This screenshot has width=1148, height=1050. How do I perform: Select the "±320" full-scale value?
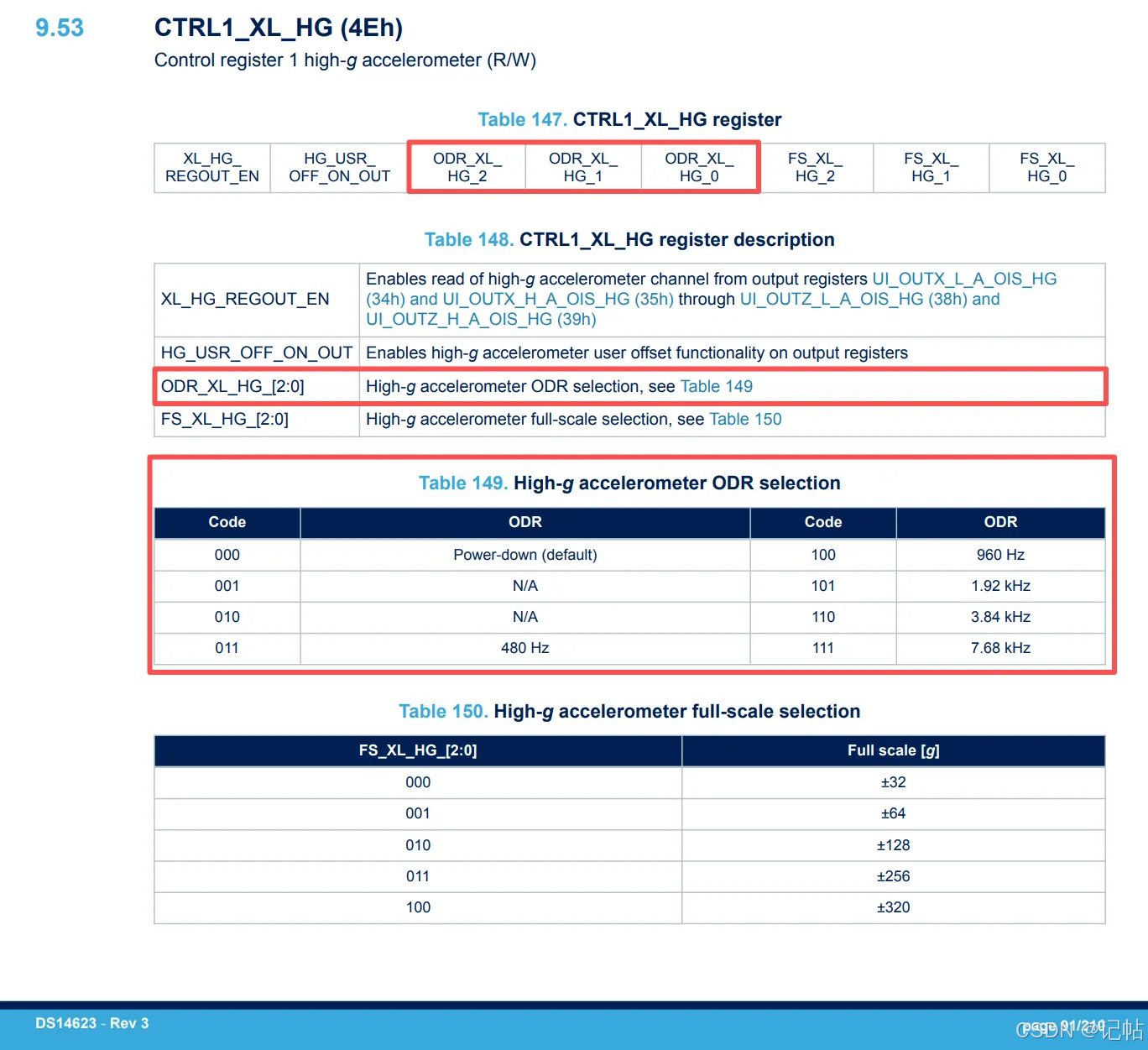click(894, 907)
